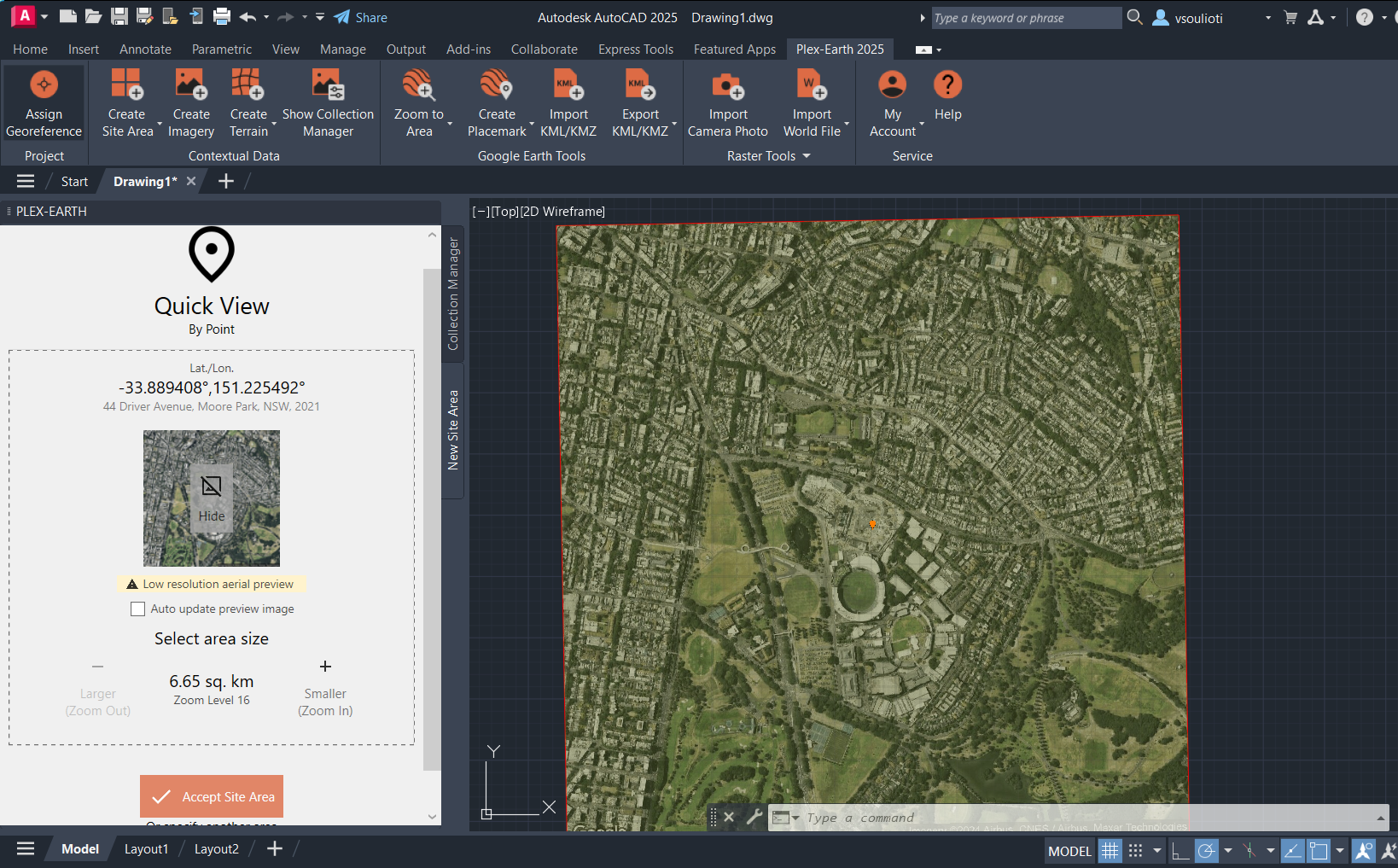1398x868 pixels.
Task: Save the drawing with the Save icon
Action: (x=119, y=16)
